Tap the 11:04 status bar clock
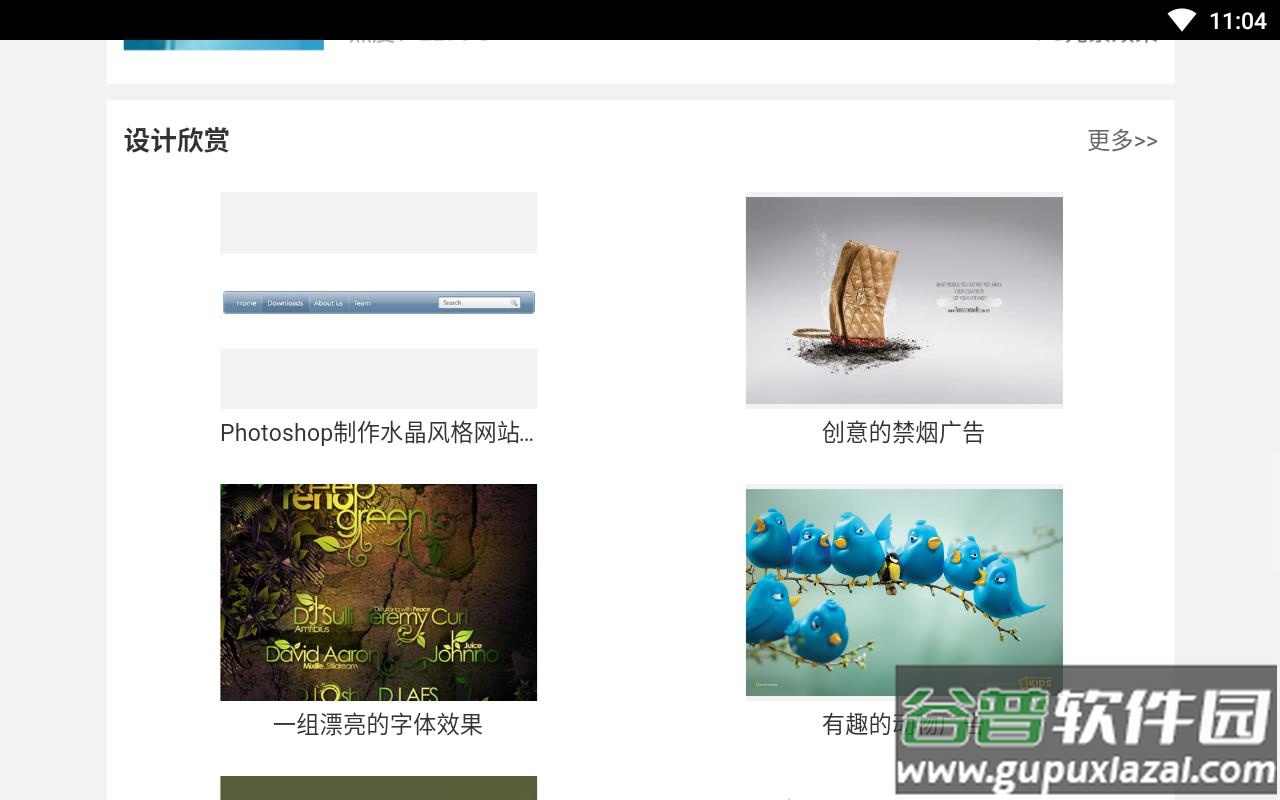Viewport: 1280px width, 800px height. pos(1238,20)
